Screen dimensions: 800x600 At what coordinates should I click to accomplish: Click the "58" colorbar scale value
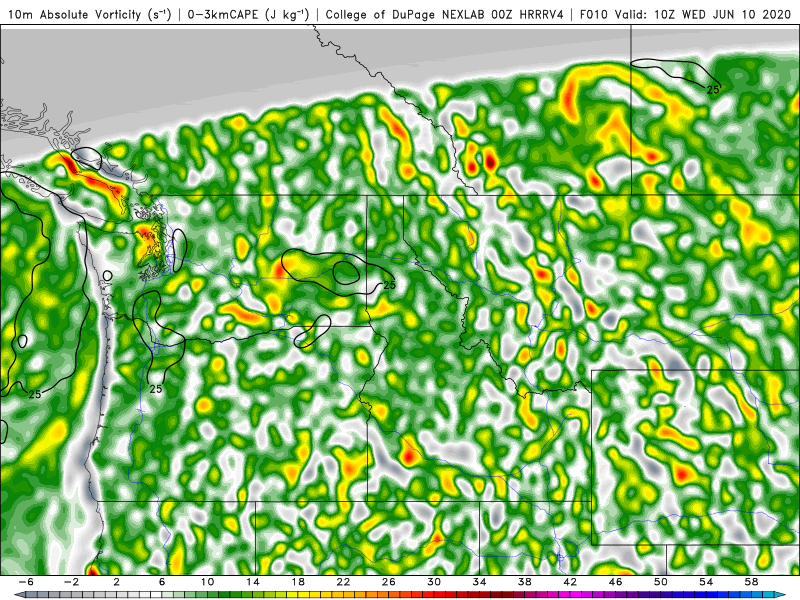click(752, 582)
